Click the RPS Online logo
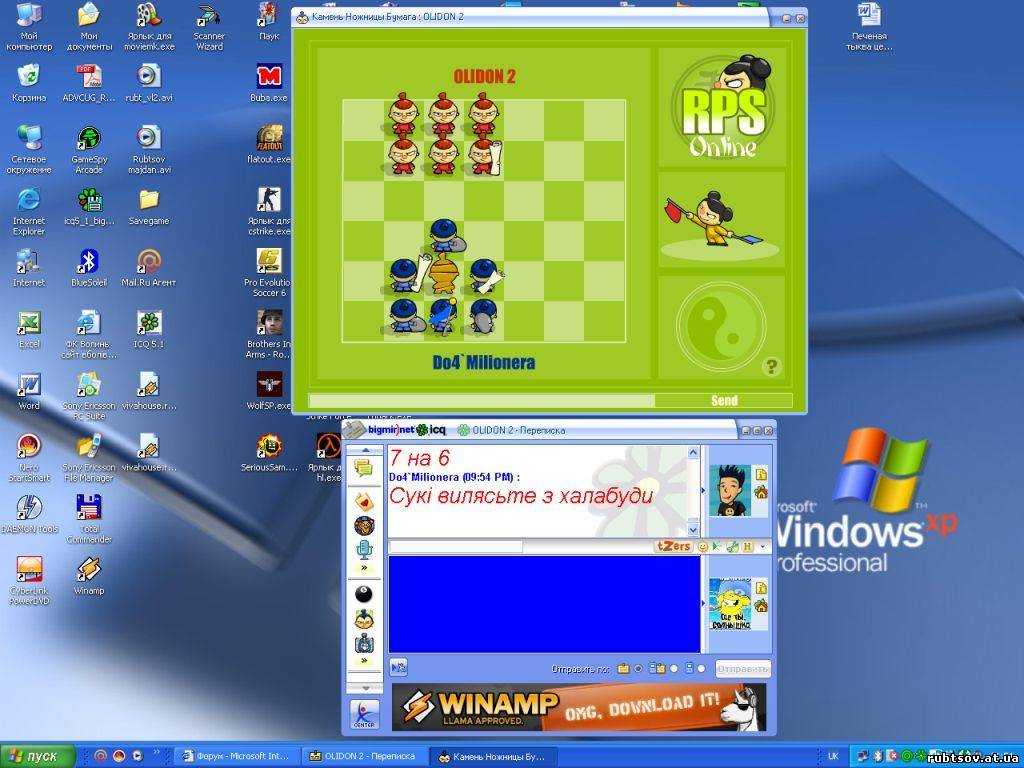 pos(722,107)
